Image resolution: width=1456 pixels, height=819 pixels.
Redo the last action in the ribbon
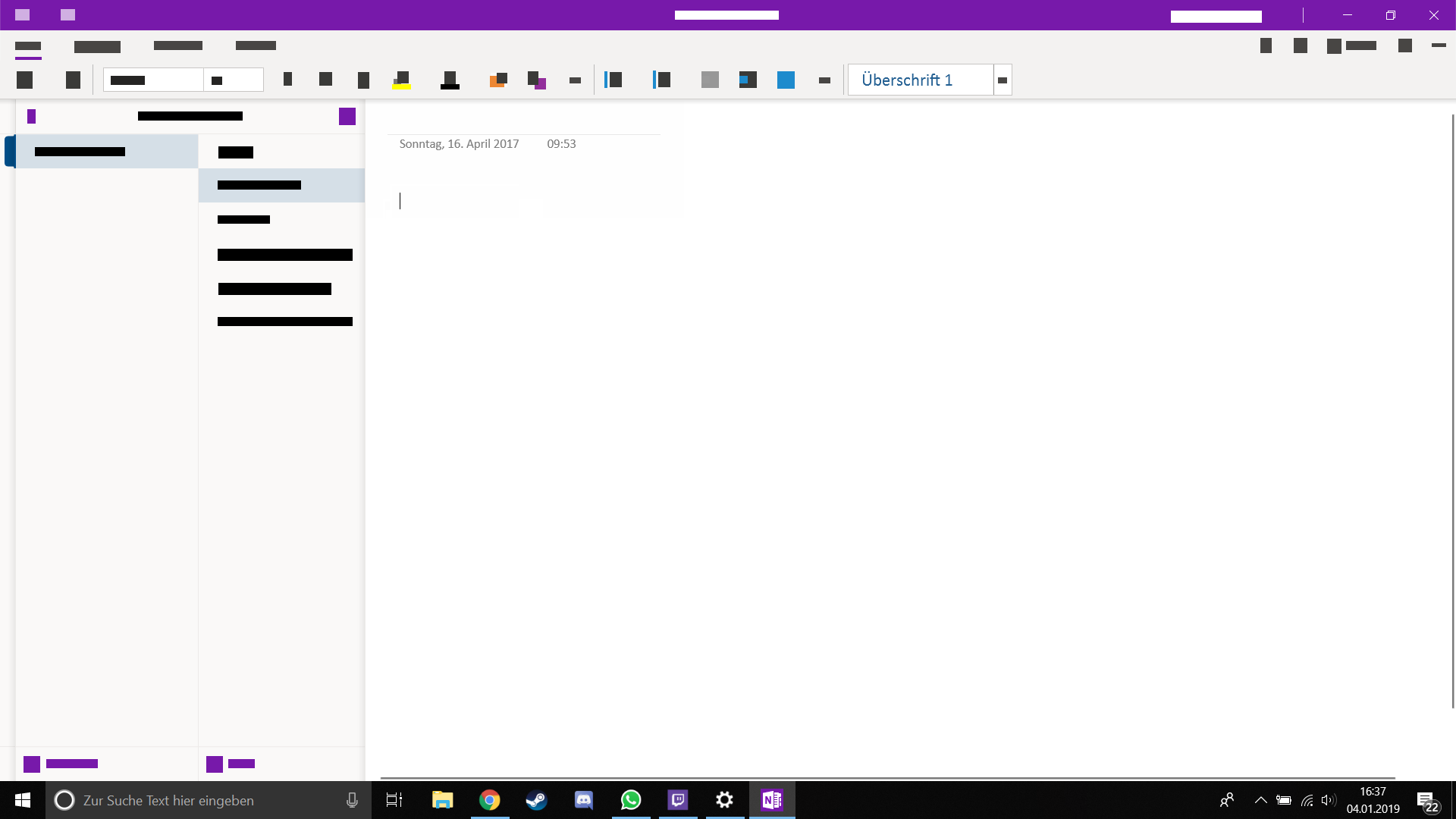tap(73, 80)
